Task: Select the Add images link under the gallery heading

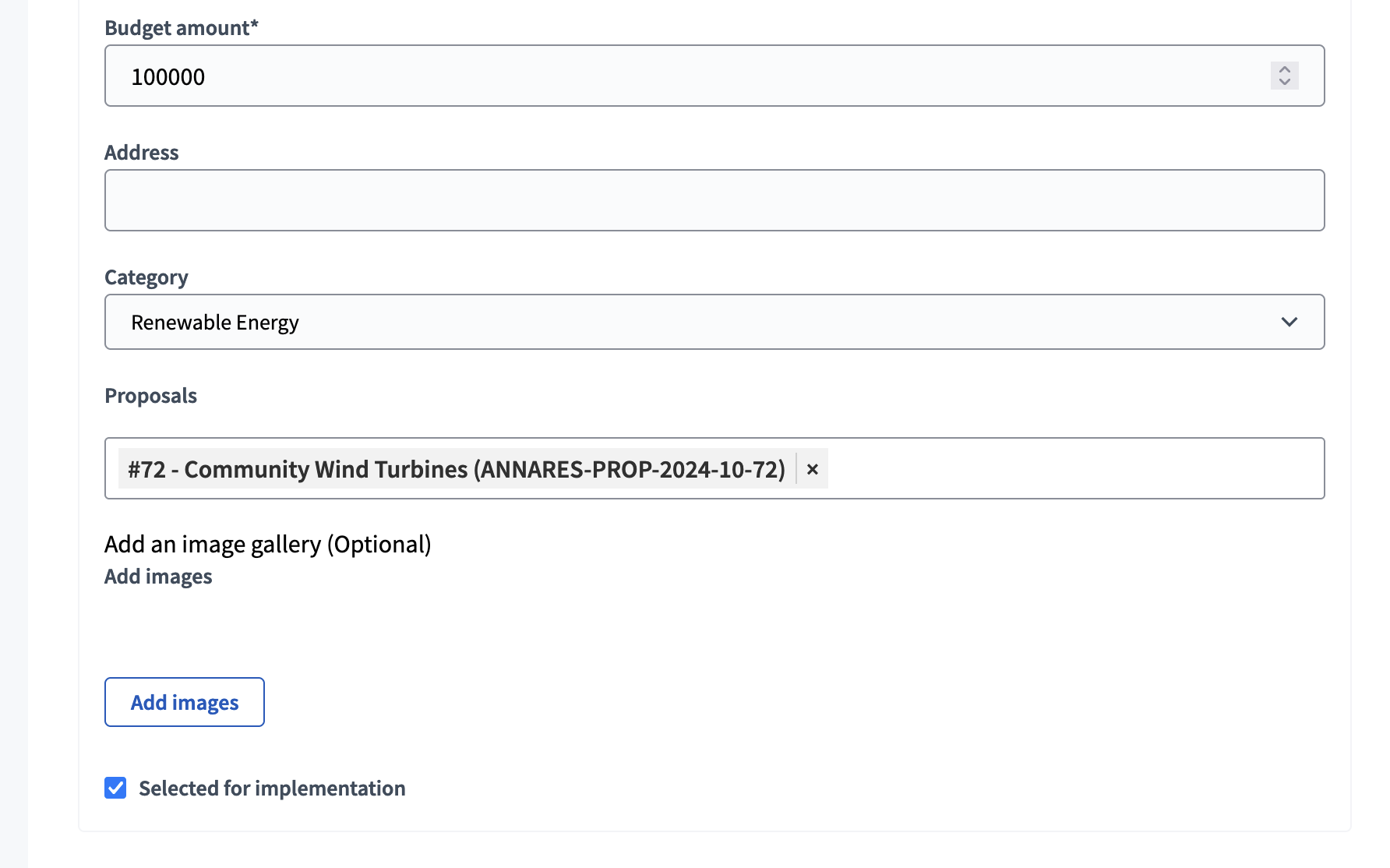Action: 157,576
